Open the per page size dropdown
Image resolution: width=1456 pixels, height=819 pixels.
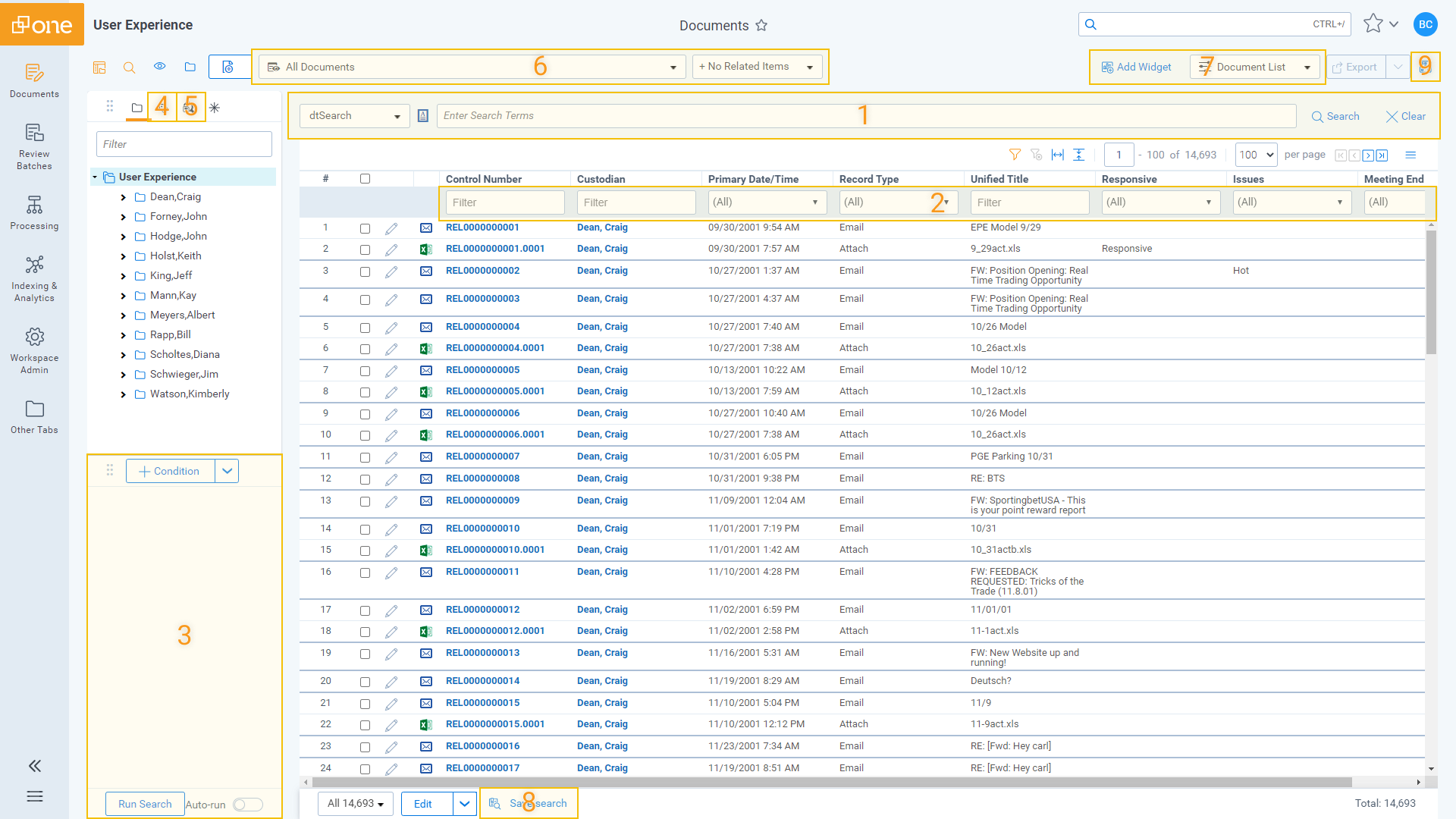[1256, 155]
